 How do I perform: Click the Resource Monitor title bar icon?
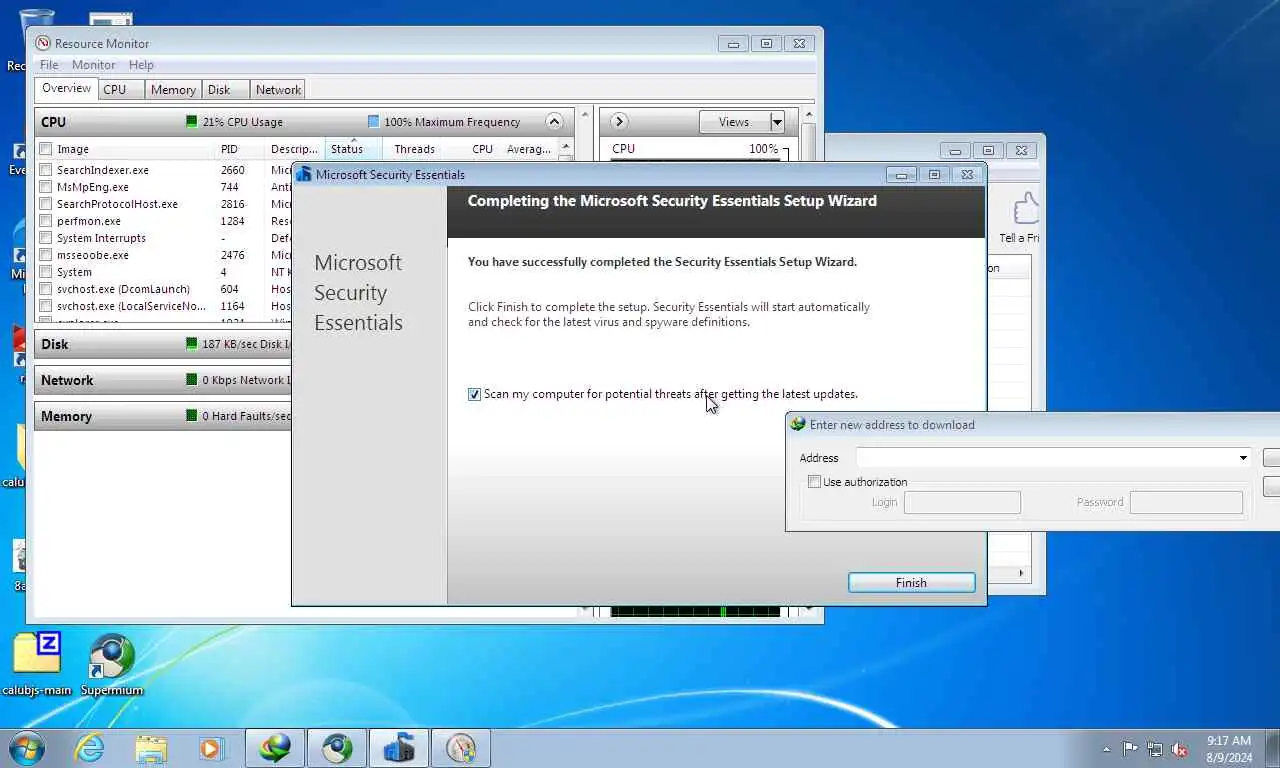[x=43, y=44]
